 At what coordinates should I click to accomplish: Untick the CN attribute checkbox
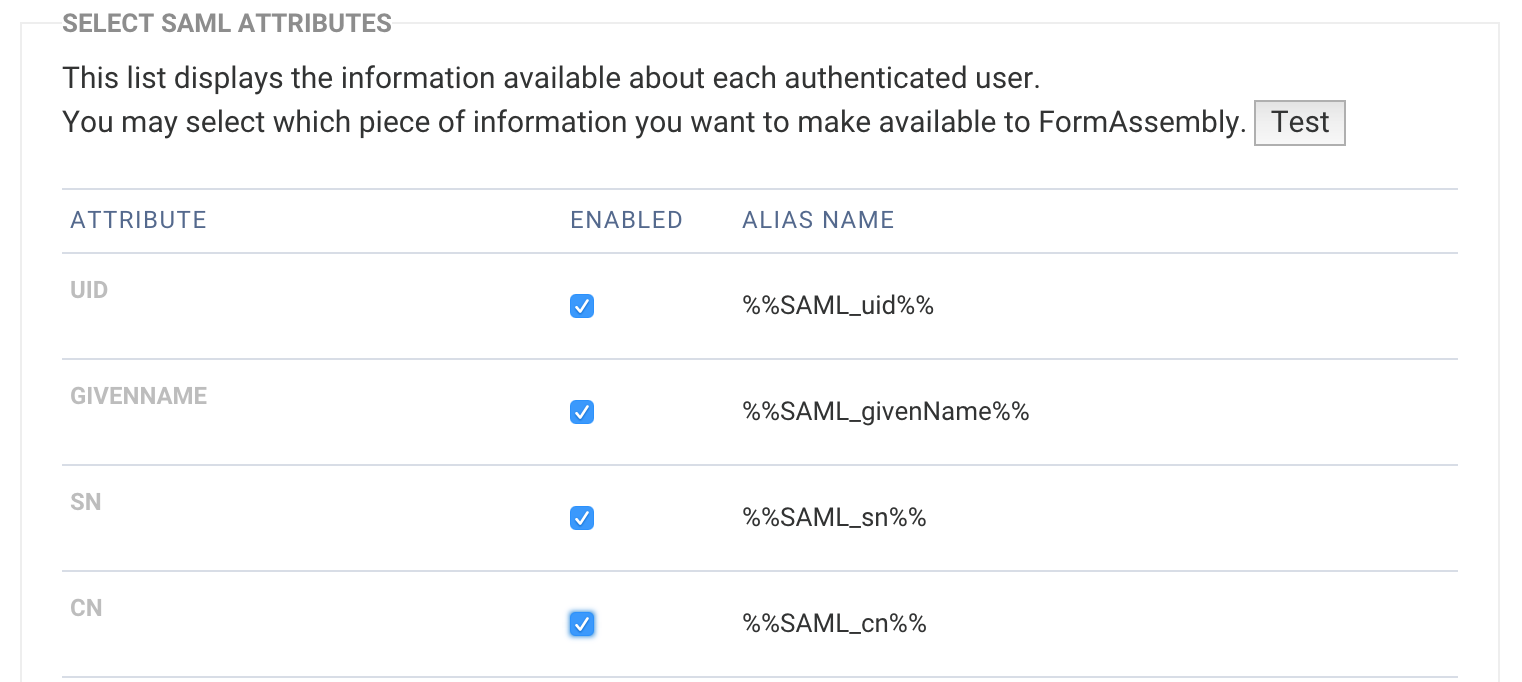pos(581,624)
